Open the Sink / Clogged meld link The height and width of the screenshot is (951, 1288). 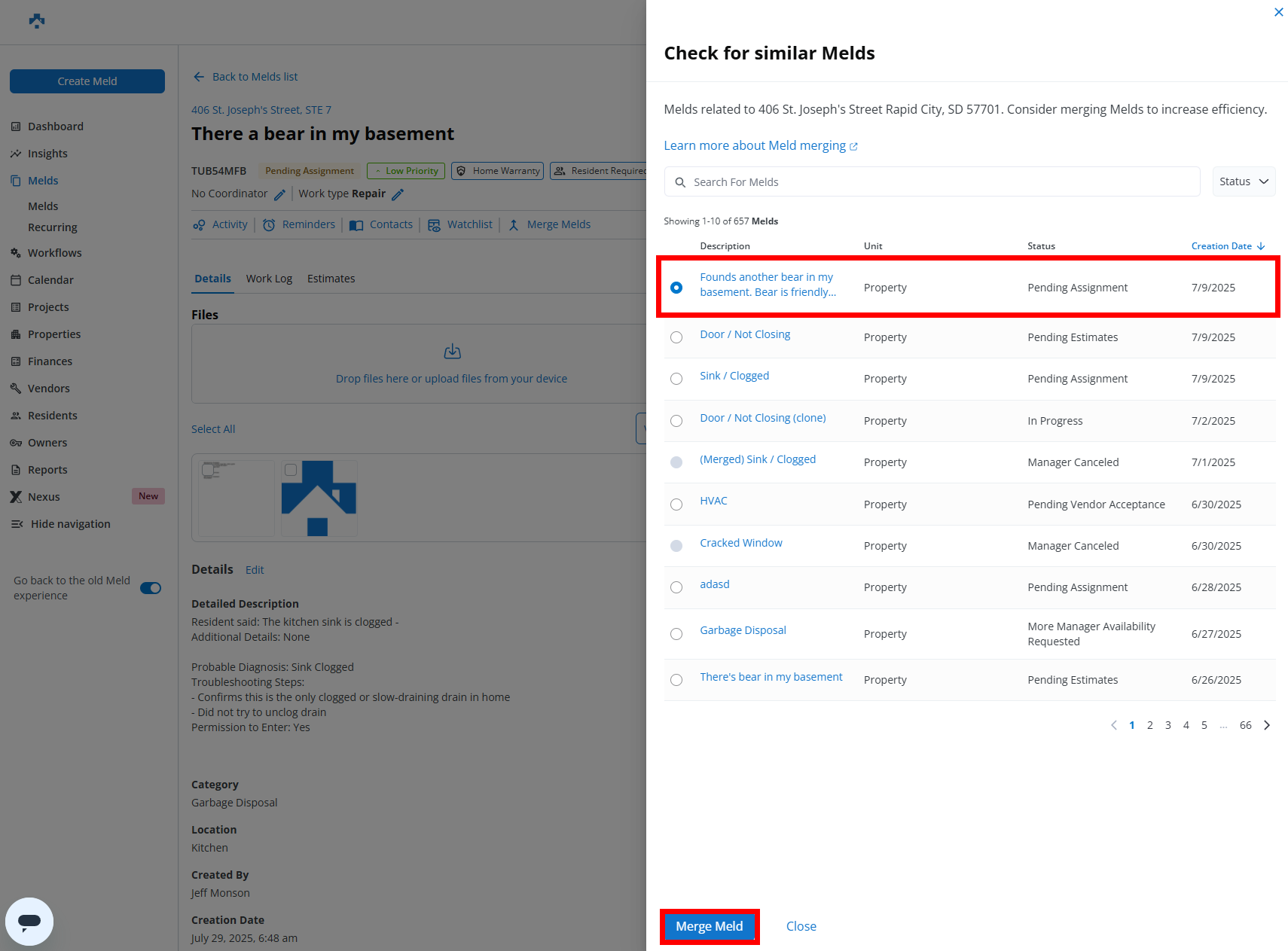click(734, 376)
